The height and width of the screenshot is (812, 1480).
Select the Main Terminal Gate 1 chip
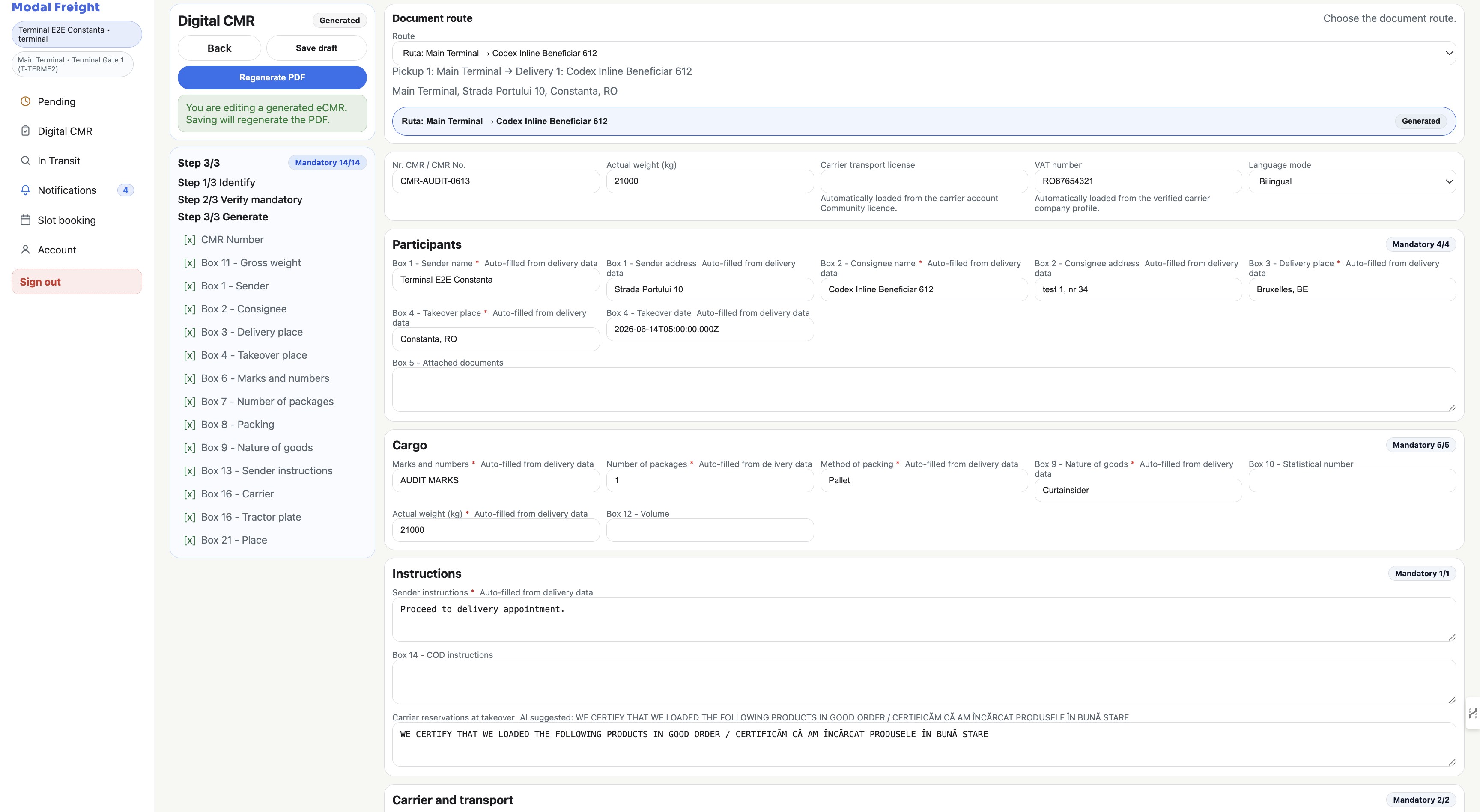pos(72,64)
